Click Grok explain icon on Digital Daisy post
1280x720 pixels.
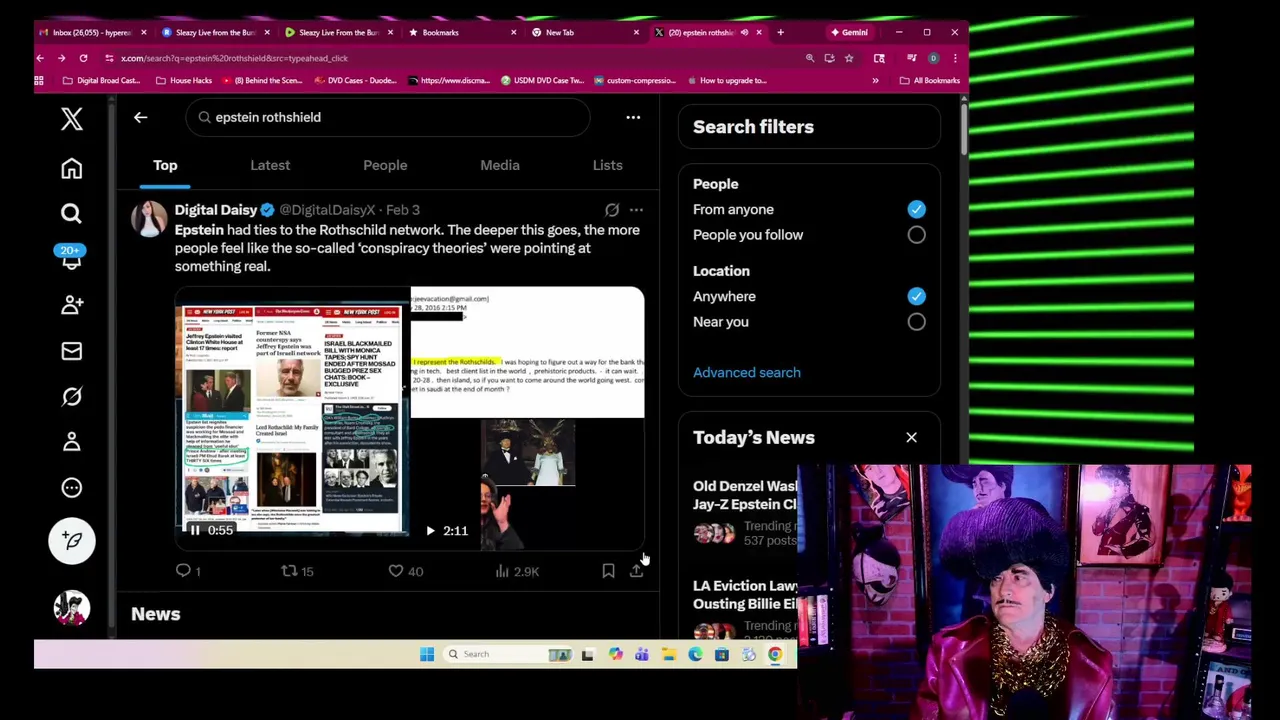612,210
